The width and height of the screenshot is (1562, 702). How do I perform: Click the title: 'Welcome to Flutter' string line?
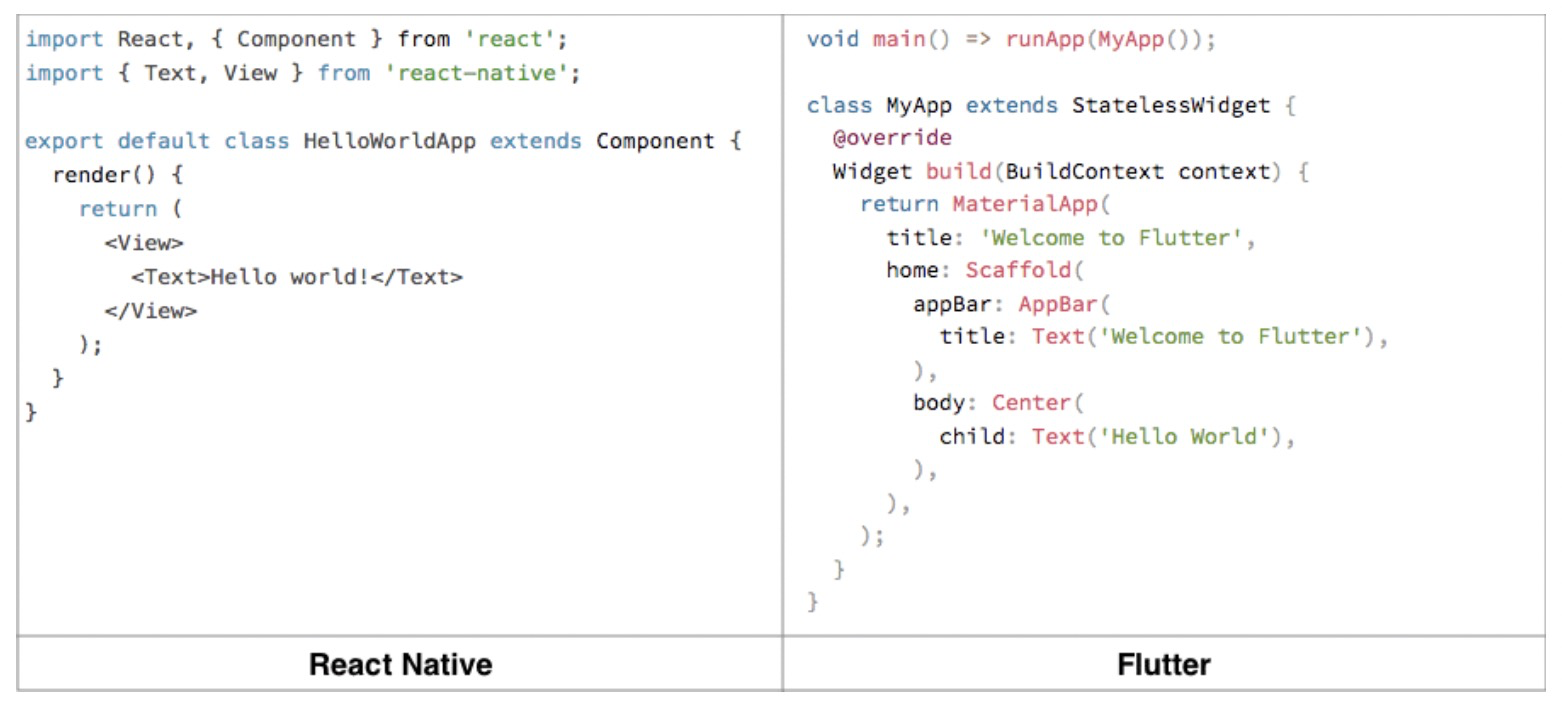pos(1070,237)
